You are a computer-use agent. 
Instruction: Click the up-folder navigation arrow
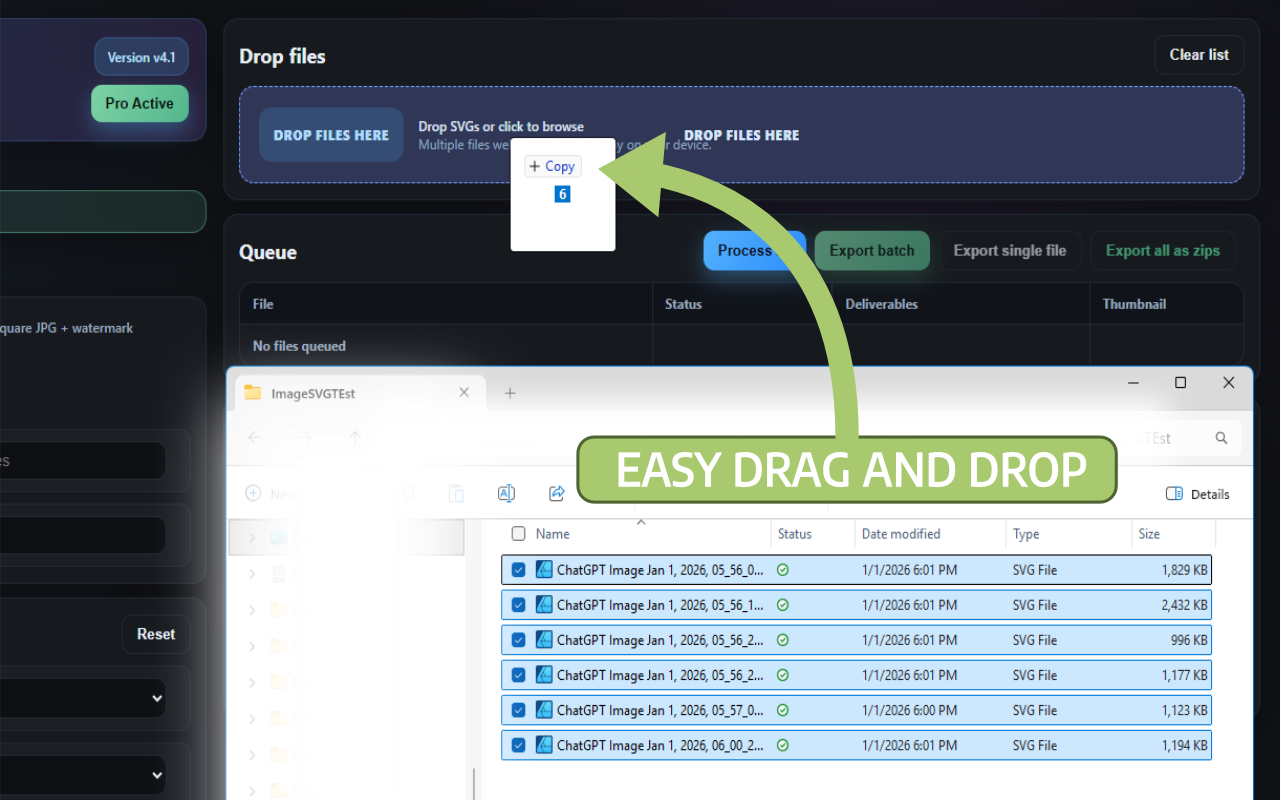354,437
